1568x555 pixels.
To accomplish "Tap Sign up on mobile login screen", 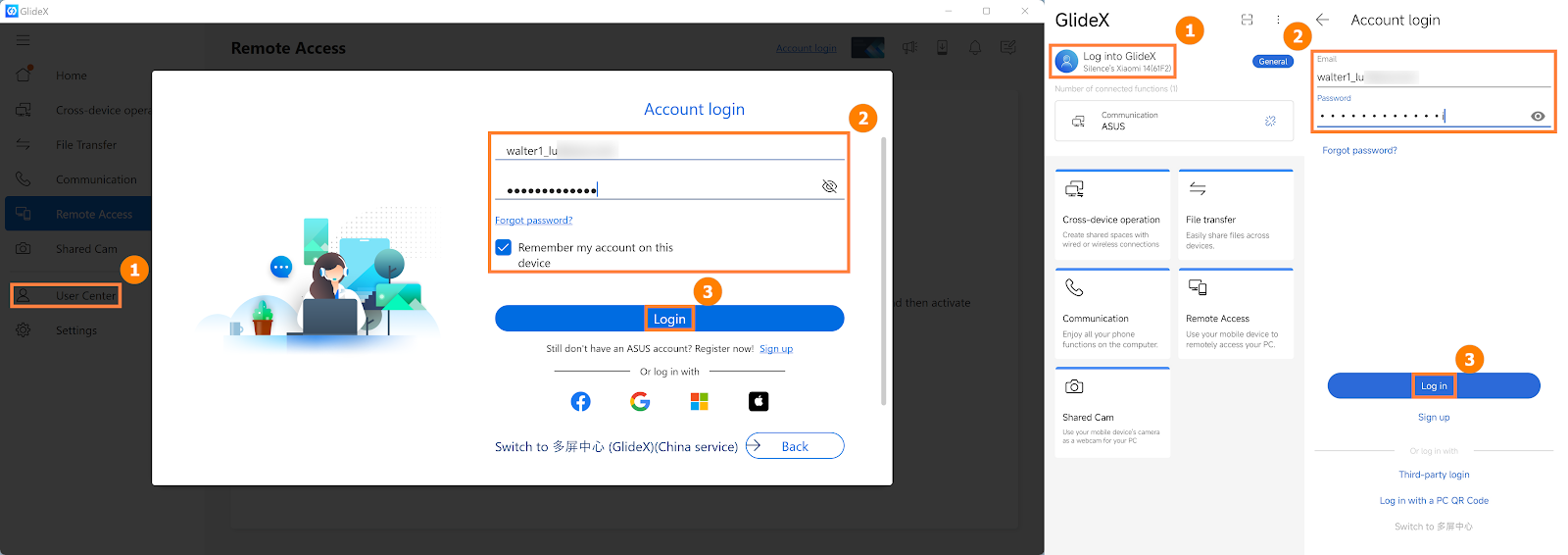I will pyautogui.click(x=1434, y=417).
